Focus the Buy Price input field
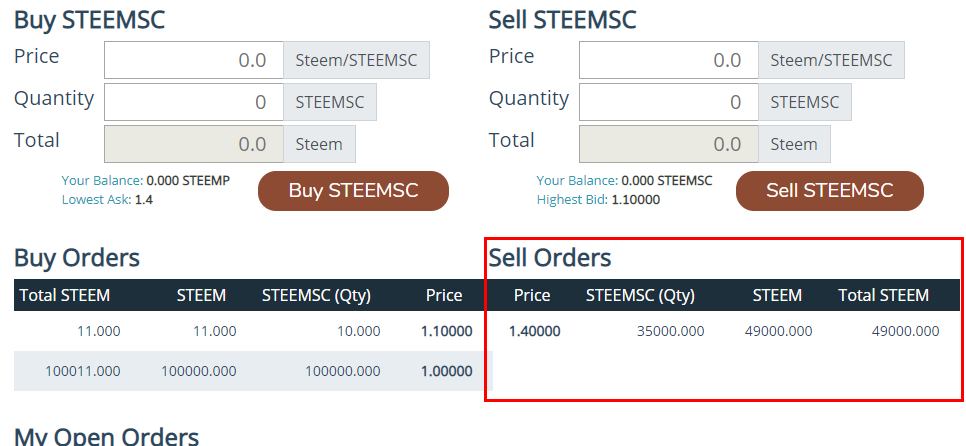The image size is (966, 446). [x=194, y=60]
